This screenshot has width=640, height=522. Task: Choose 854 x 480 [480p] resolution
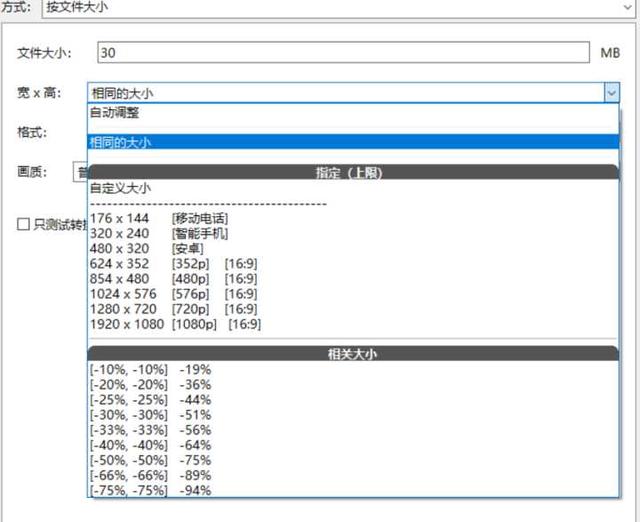tap(353, 279)
